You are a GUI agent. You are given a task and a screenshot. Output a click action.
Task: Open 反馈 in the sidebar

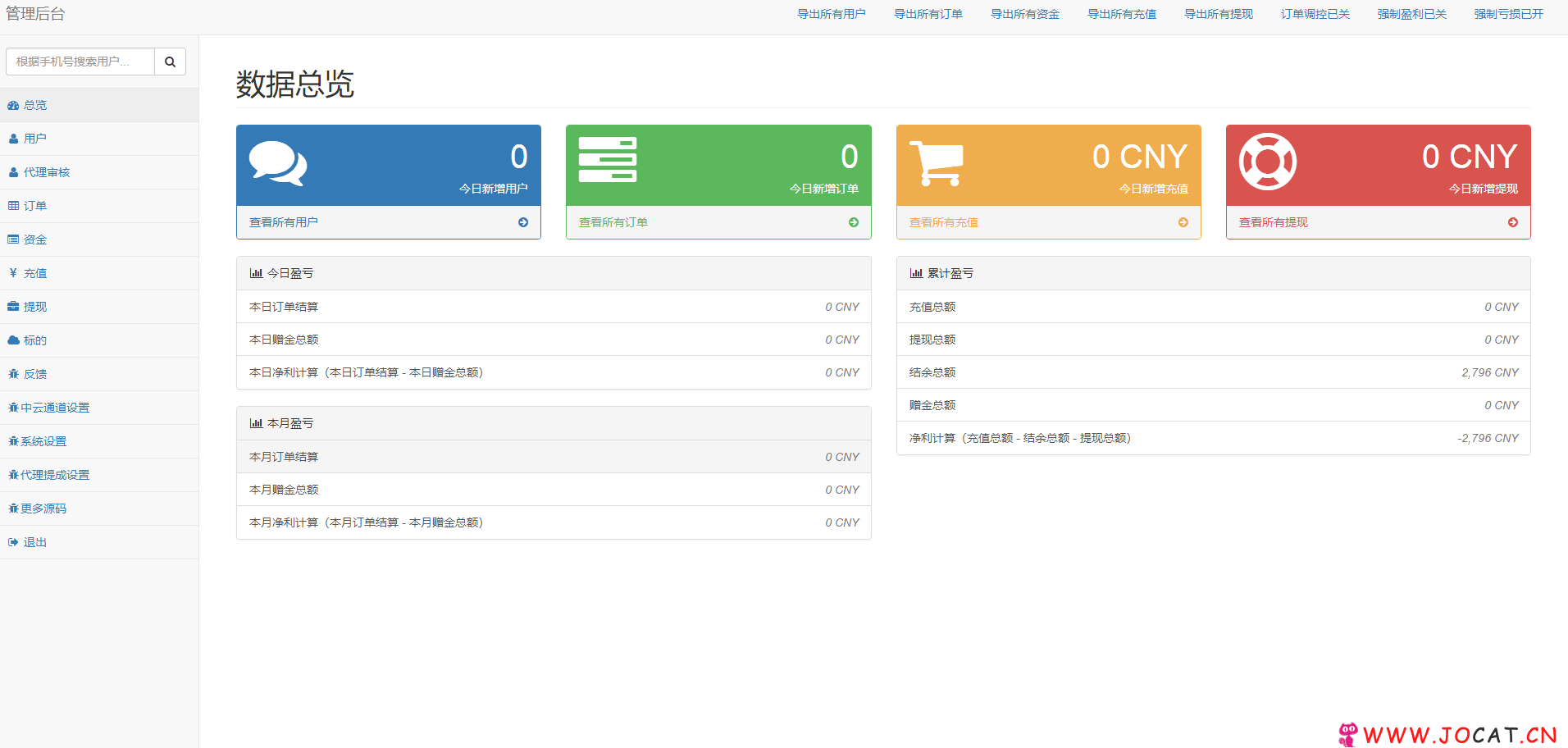coord(99,374)
